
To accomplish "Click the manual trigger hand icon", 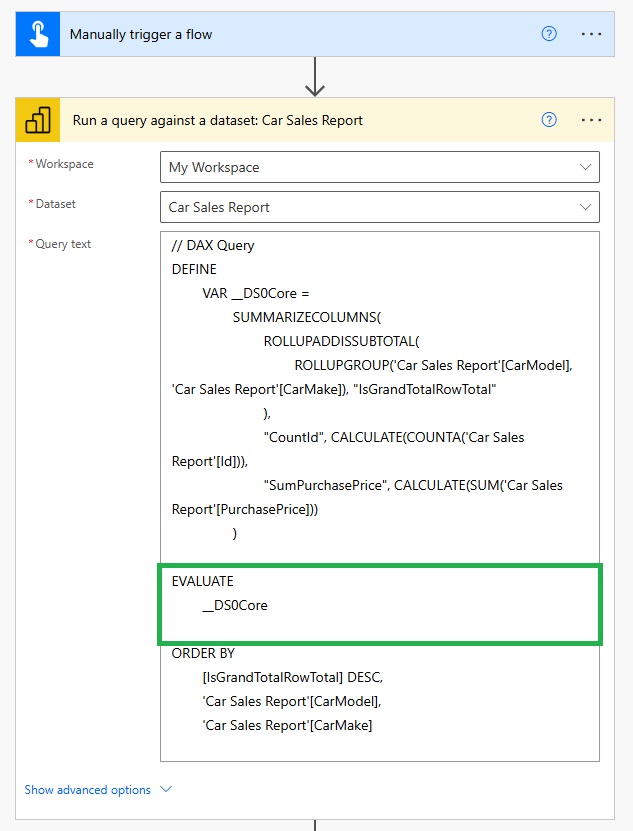I will [x=38, y=34].
